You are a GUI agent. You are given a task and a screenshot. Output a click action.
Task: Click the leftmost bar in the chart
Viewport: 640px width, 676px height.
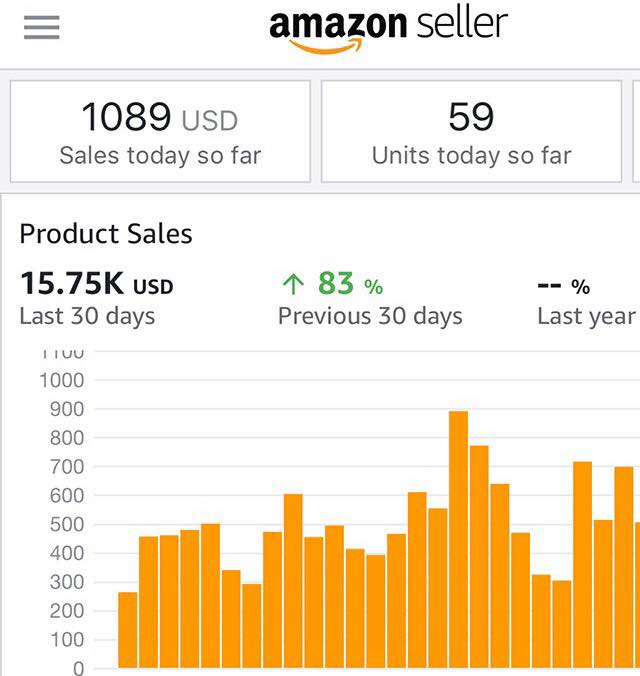point(128,630)
